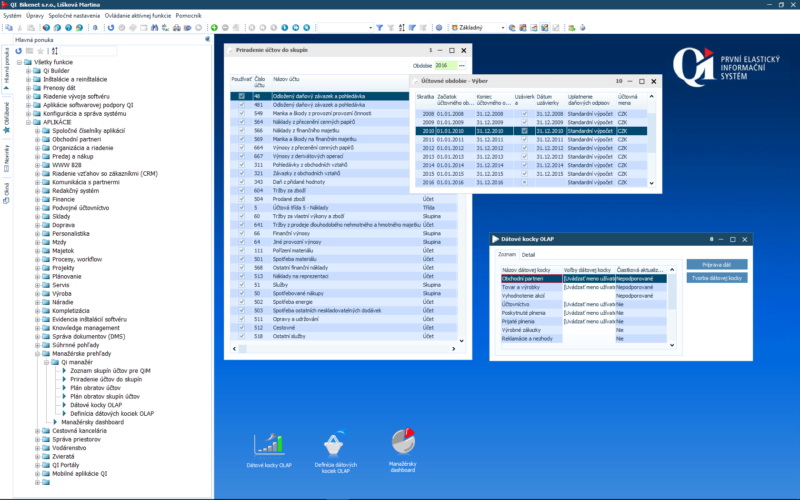The image size is (800, 500).
Task: Click the round globe icon beside the filter icons
Action: [x=439, y=28]
